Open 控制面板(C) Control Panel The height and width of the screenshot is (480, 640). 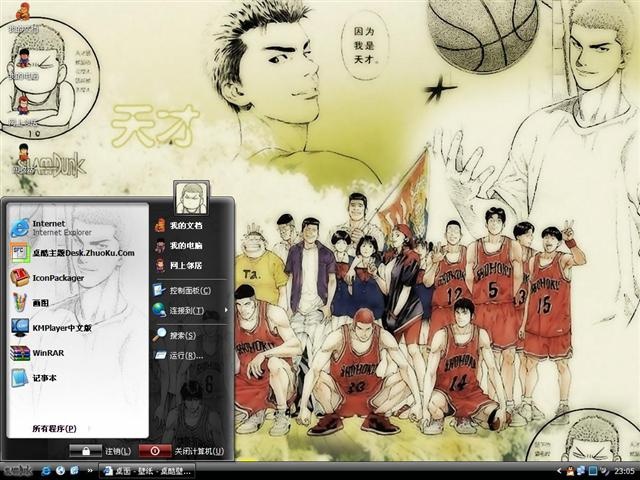[190, 291]
